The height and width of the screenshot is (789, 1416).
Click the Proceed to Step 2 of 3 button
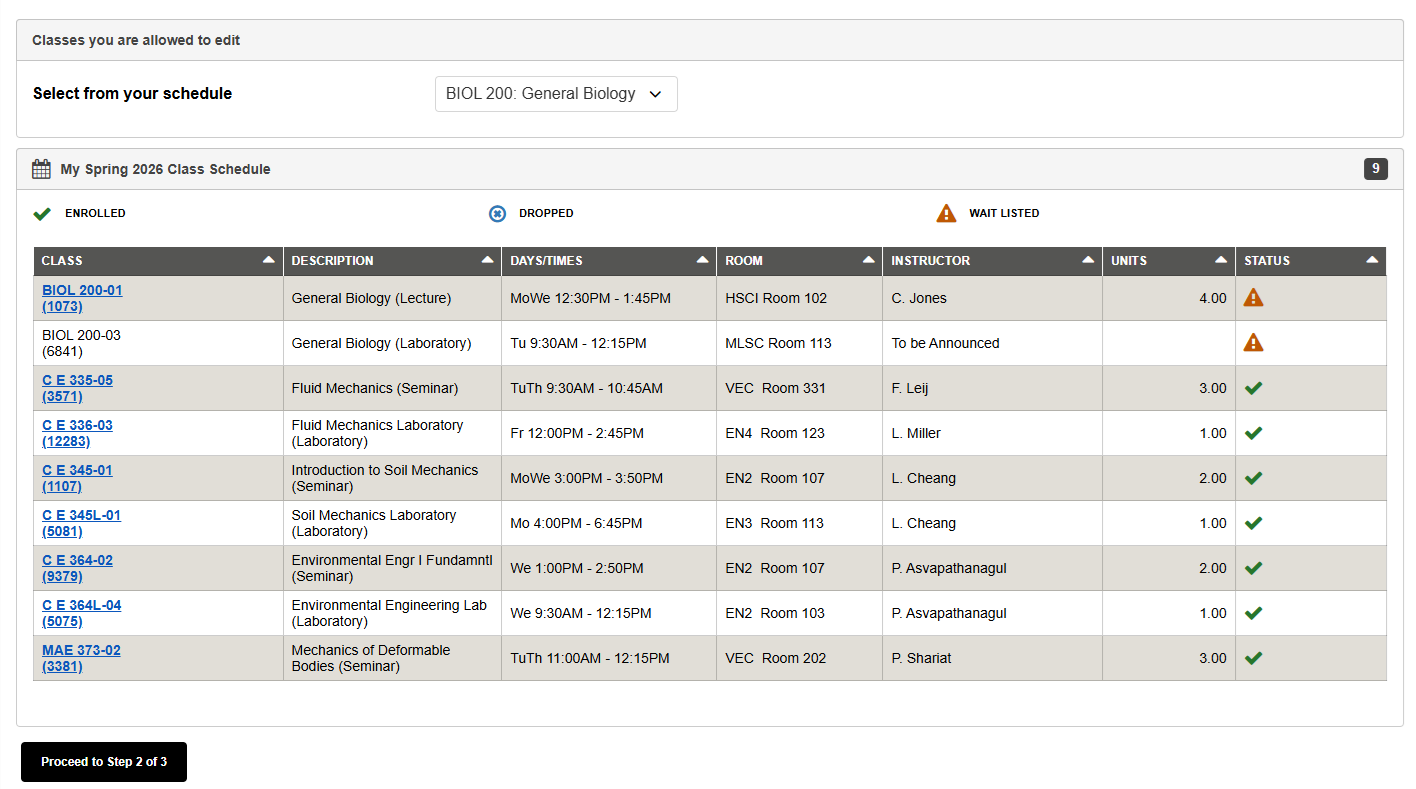tap(103, 761)
